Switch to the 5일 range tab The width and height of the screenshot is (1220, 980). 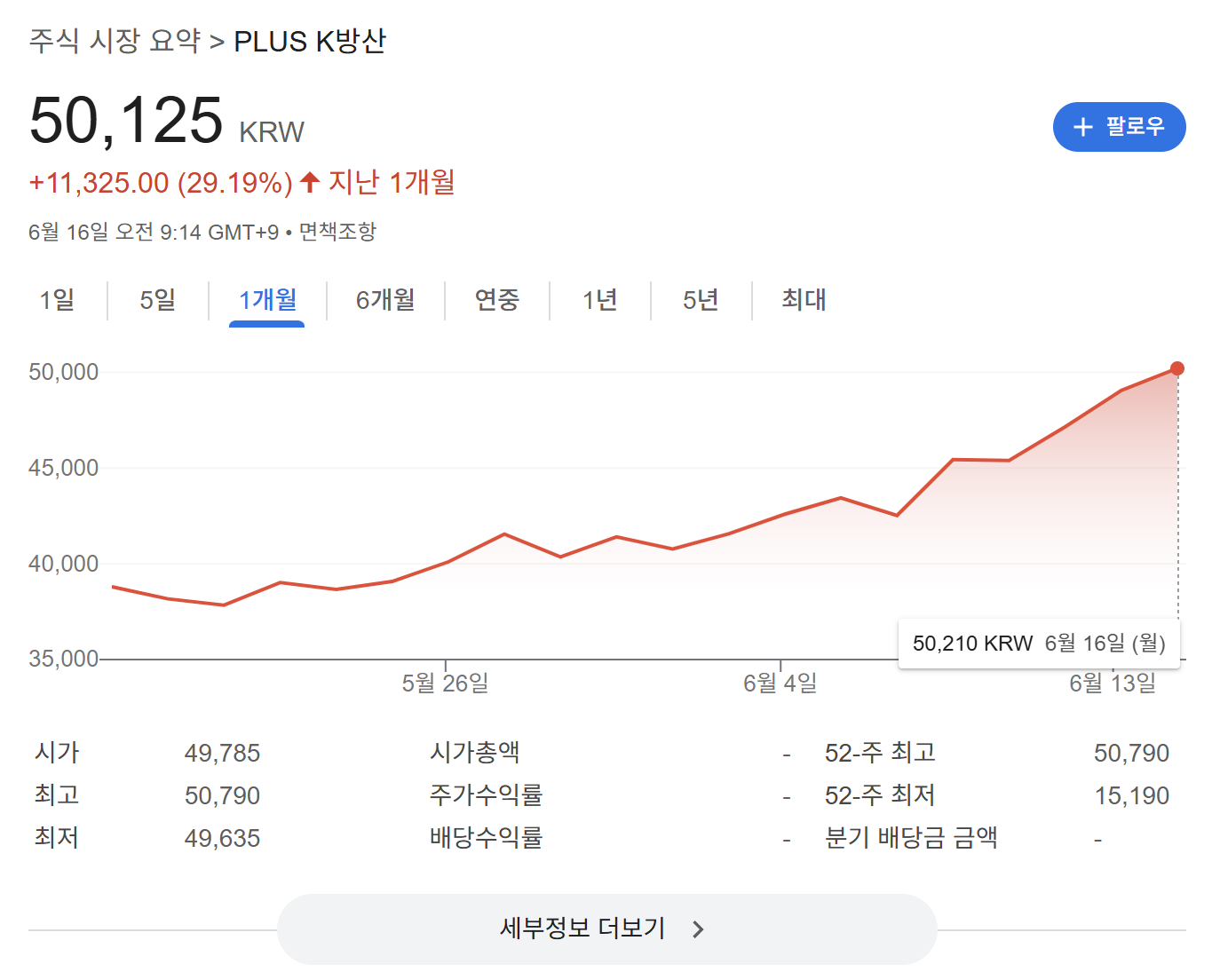[x=158, y=300]
